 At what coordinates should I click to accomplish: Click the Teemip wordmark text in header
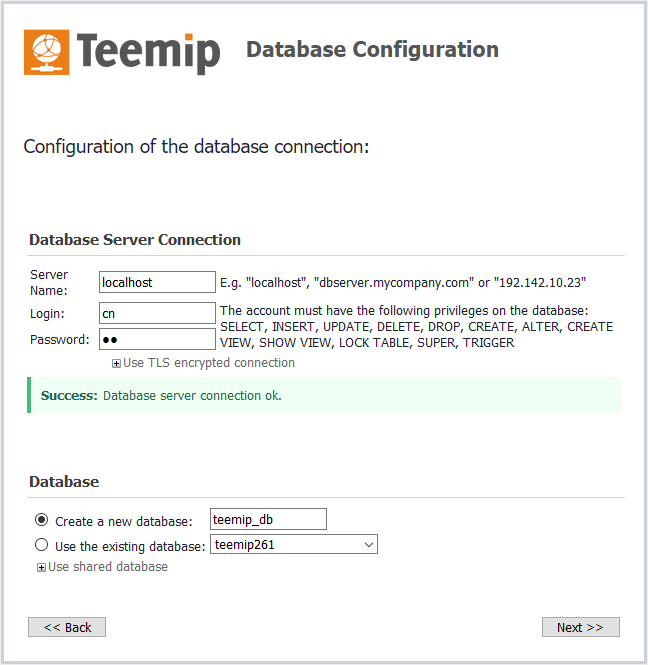point(147,52)
